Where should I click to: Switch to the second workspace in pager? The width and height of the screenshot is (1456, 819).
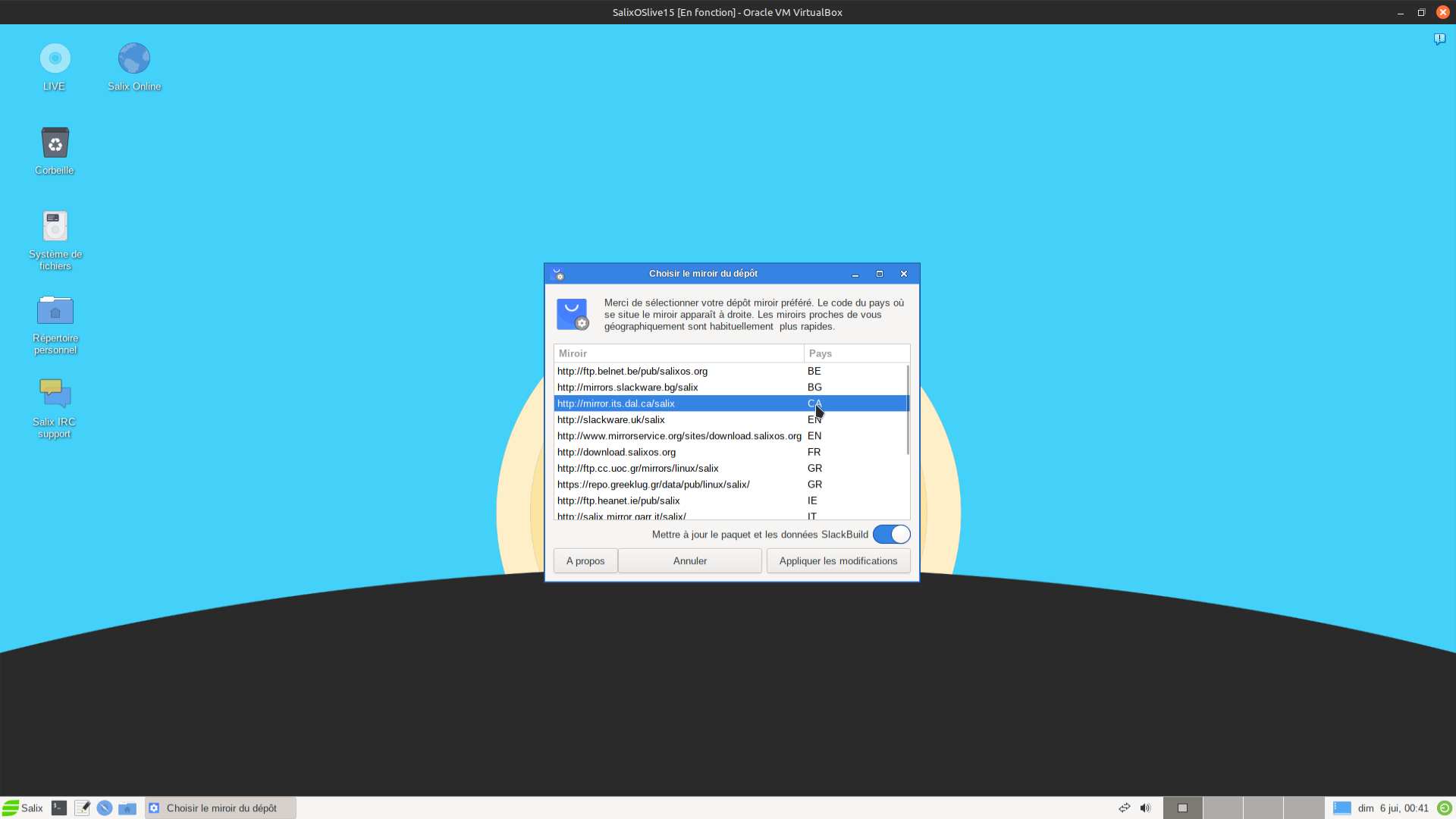(x=1222, y=808)
